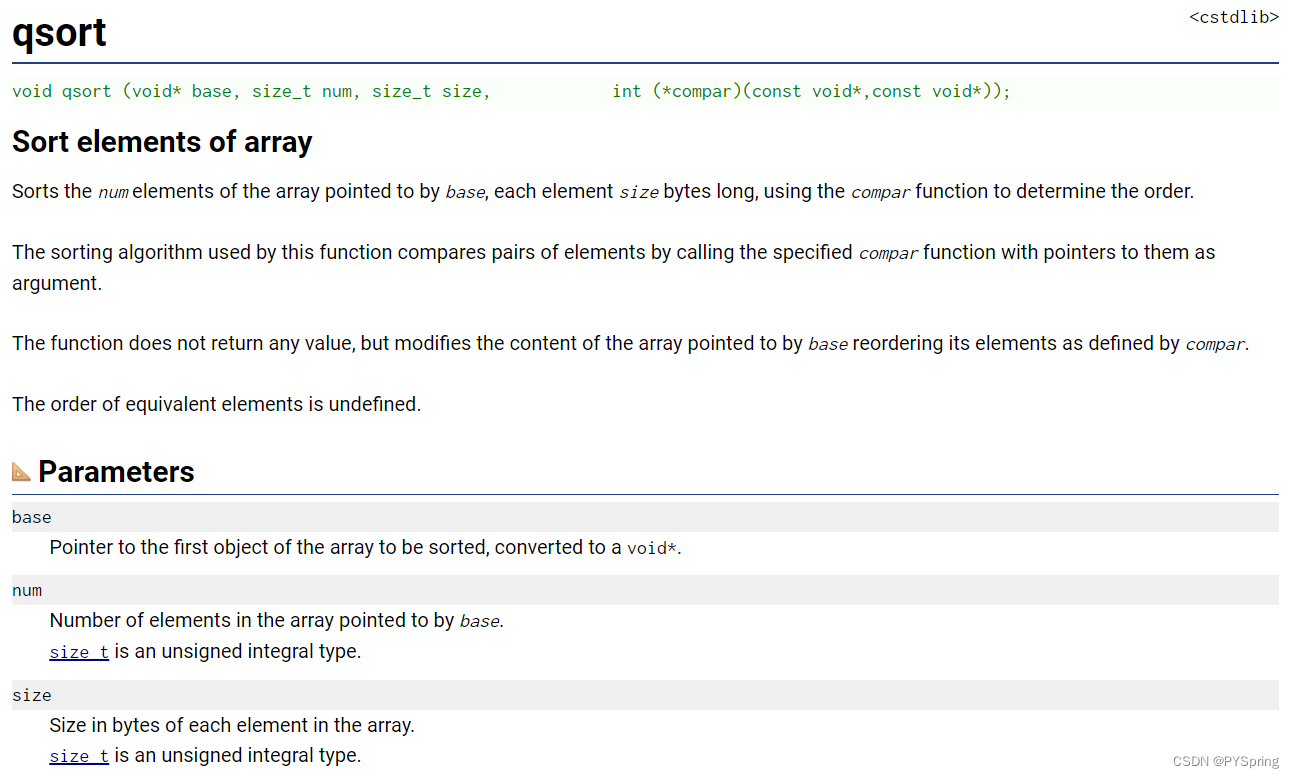Click the paragraph starting 'The function does not return'
The height and width of the screenshot is (778, 1294).
[631, 344]
